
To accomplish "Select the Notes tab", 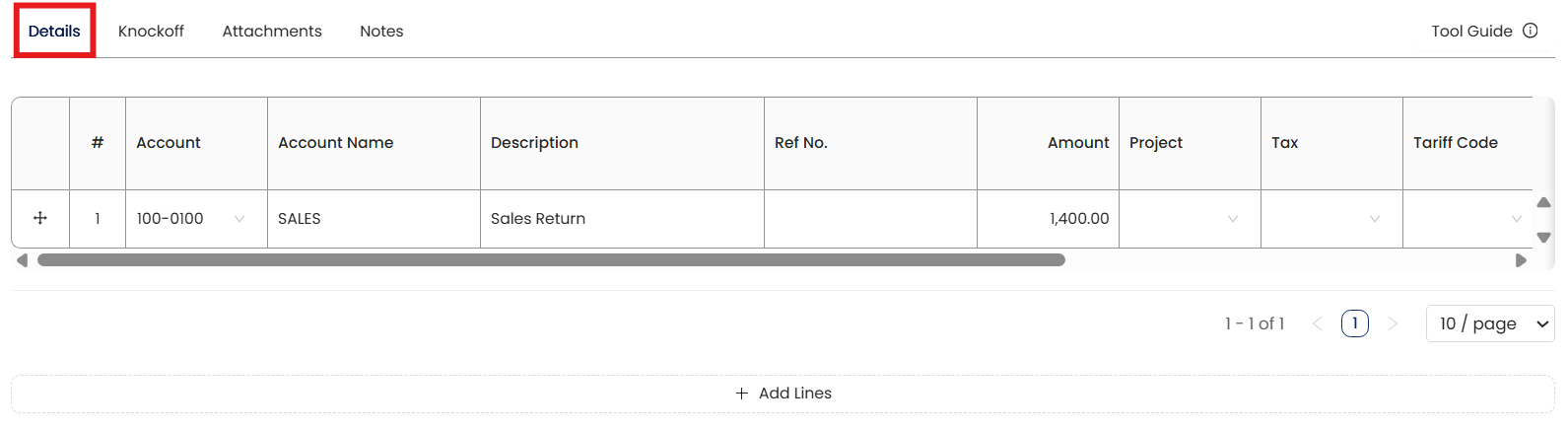I will pos(381,32).
